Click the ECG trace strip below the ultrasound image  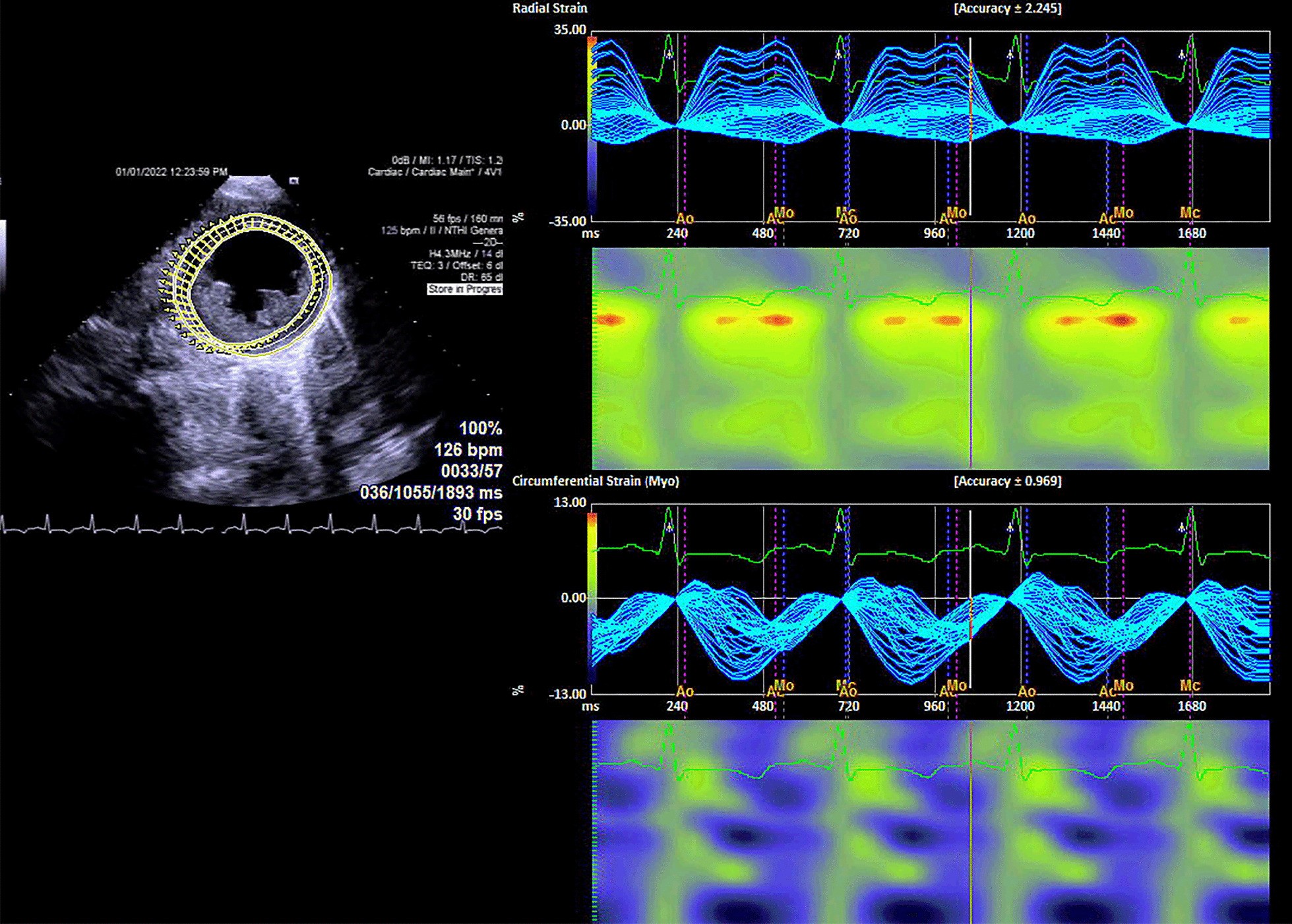coord(251,524)
